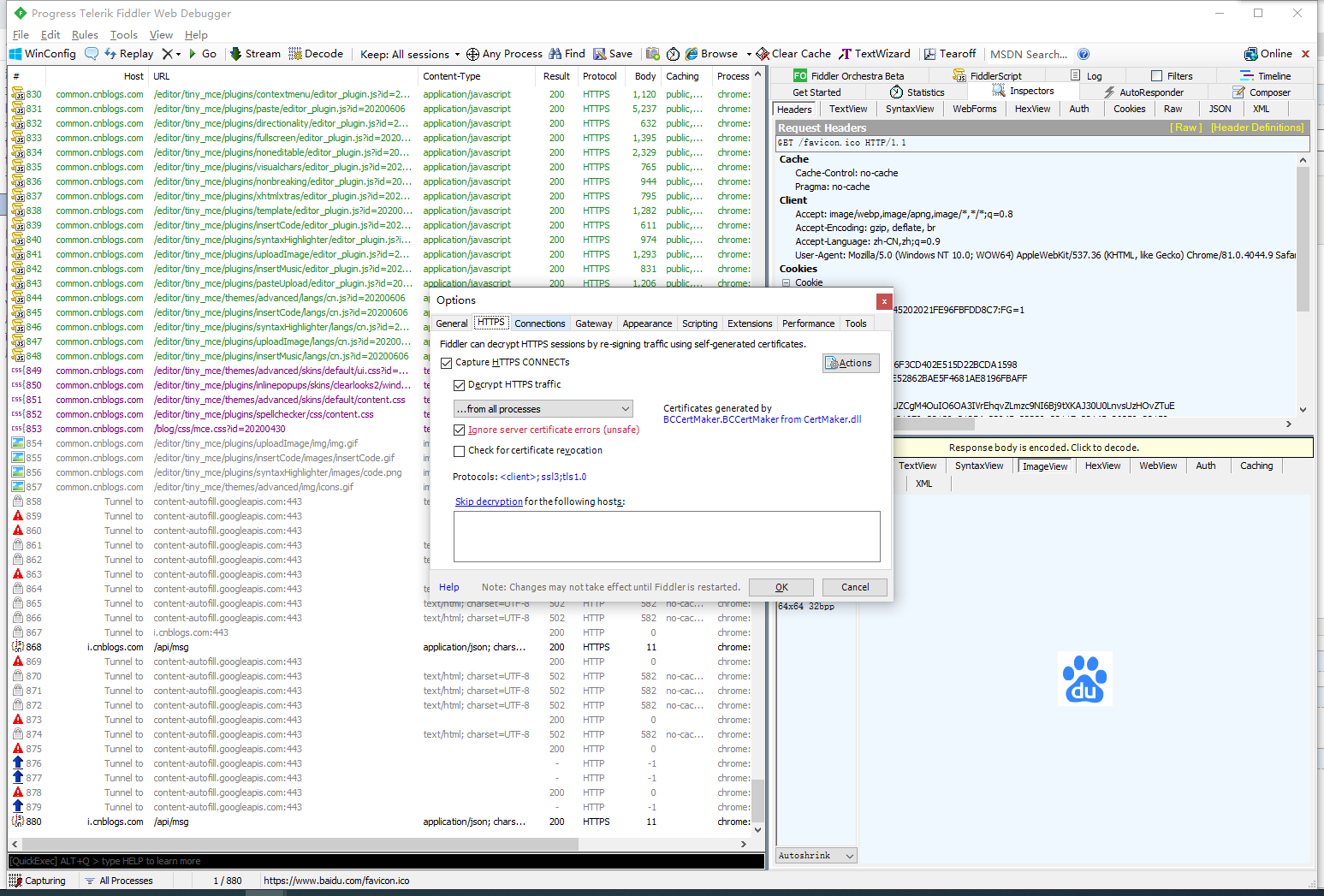Screen dimensions: 1324x896
Task: Open the Performance tab in Options
Action: pos(808,323)
